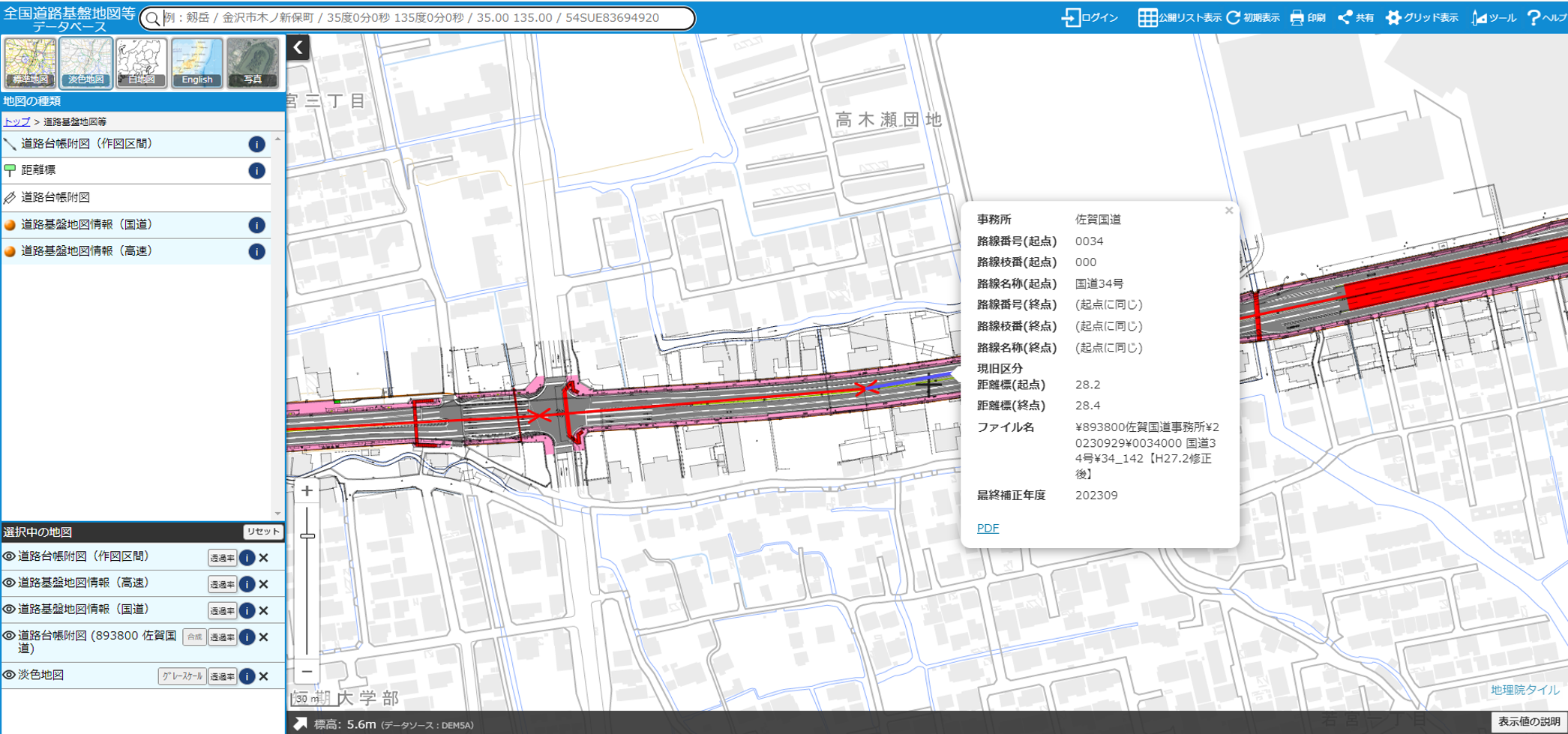Click the info icon beside 距離標

click(257, 170)
